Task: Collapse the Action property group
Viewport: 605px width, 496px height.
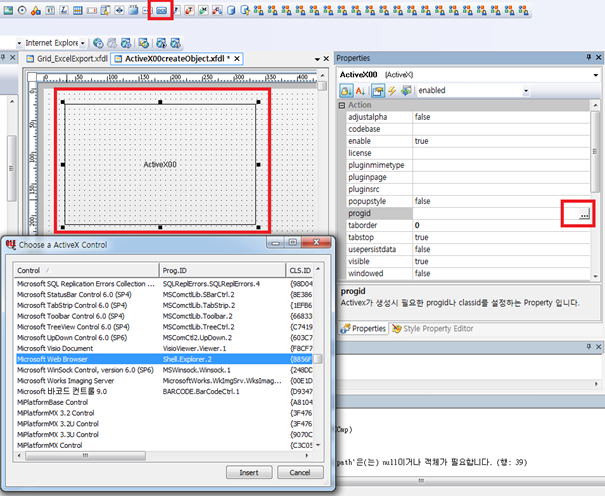Action: pyautogui.click(x=342, y=105)
